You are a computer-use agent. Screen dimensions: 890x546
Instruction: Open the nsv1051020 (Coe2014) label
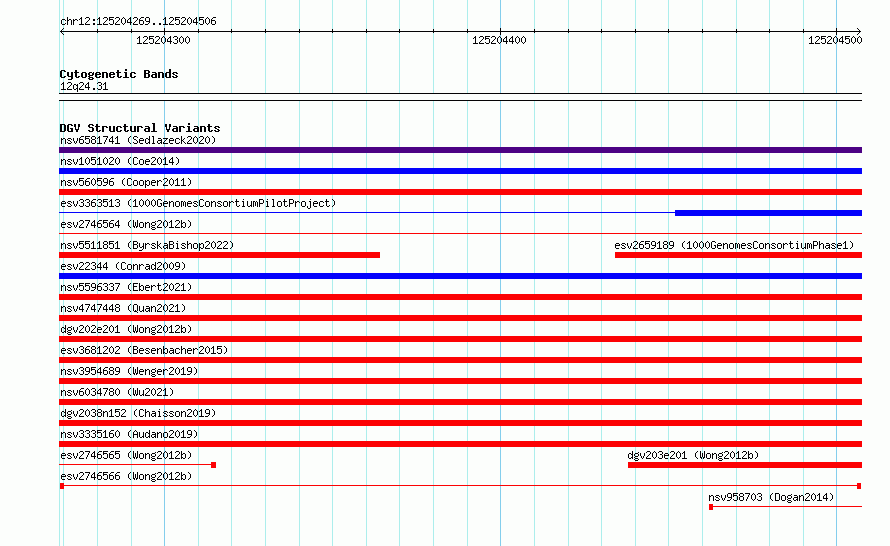120,161
